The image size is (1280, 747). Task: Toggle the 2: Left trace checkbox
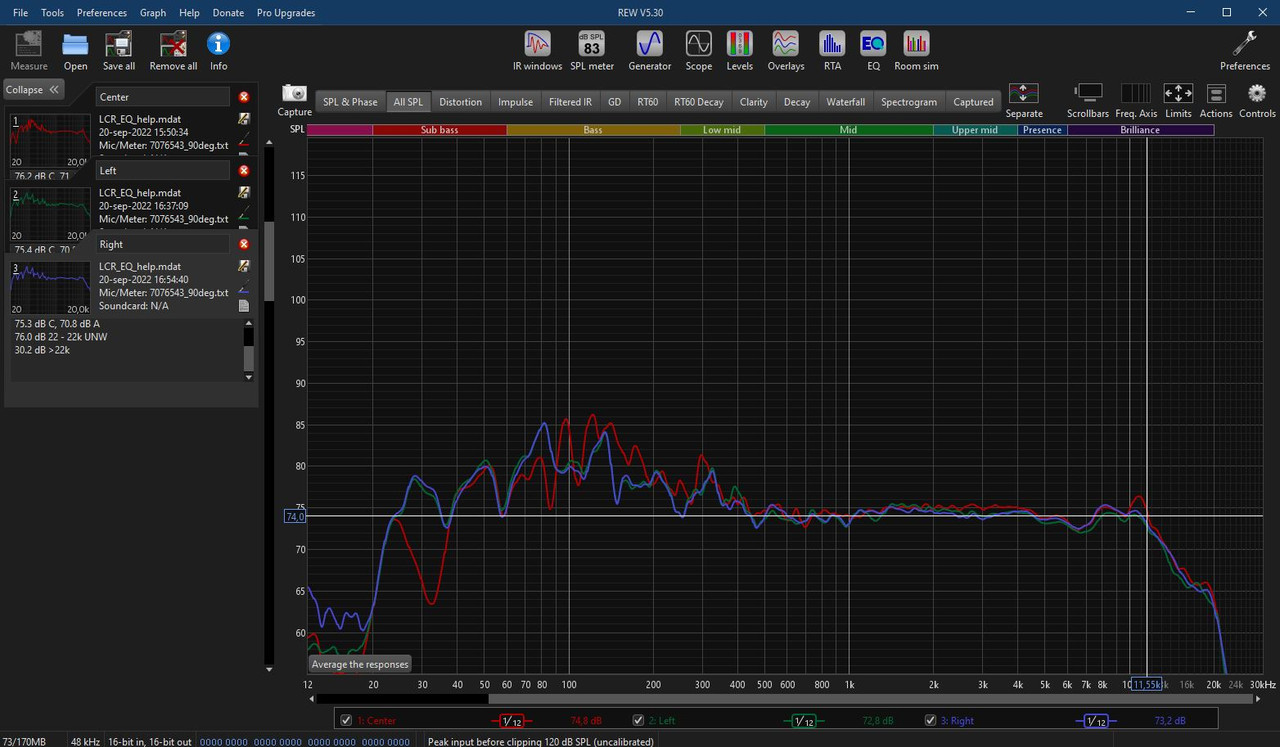tap(638, 720)
